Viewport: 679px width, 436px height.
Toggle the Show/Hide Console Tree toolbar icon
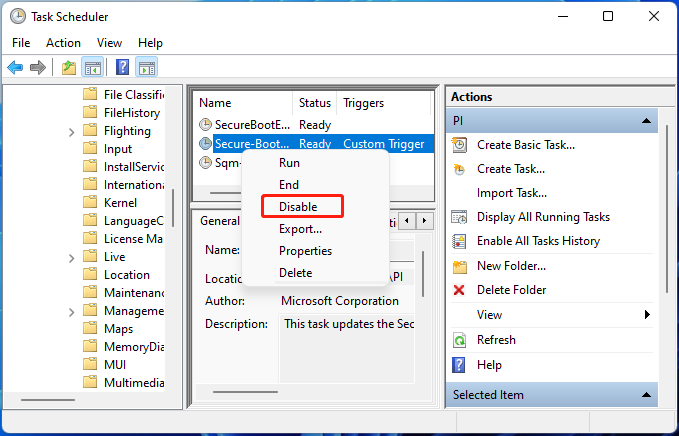[x=92, y=67]
